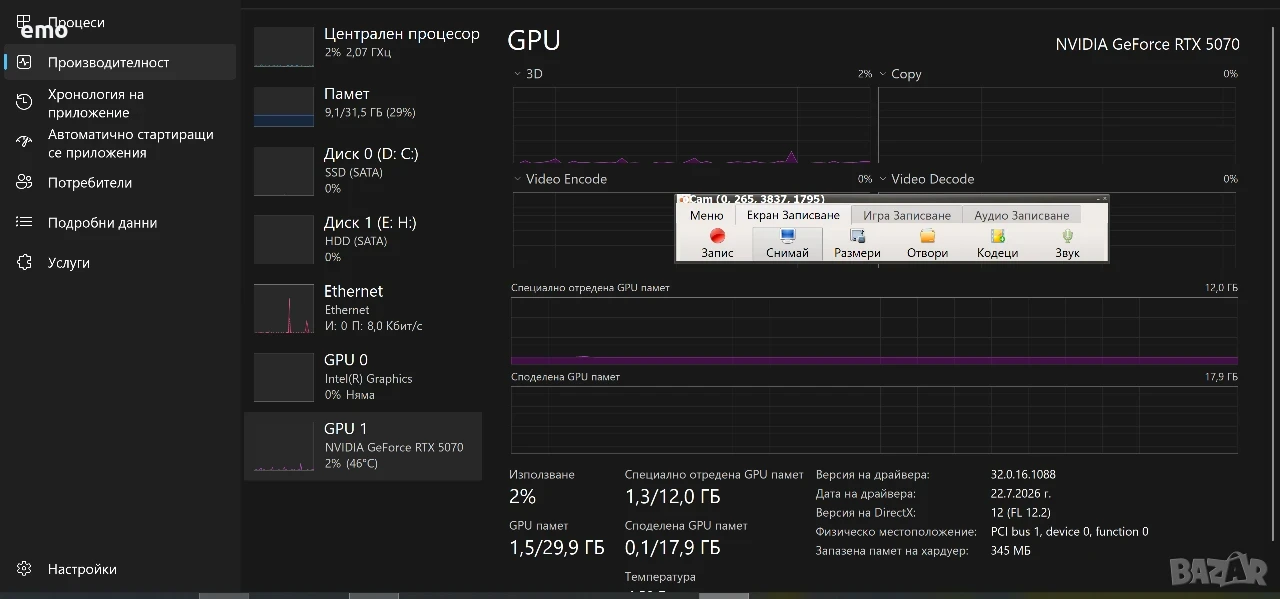Switch to oCam Екран Записване tab
The width and height of the screenshot is (1280, 599).
793,215
